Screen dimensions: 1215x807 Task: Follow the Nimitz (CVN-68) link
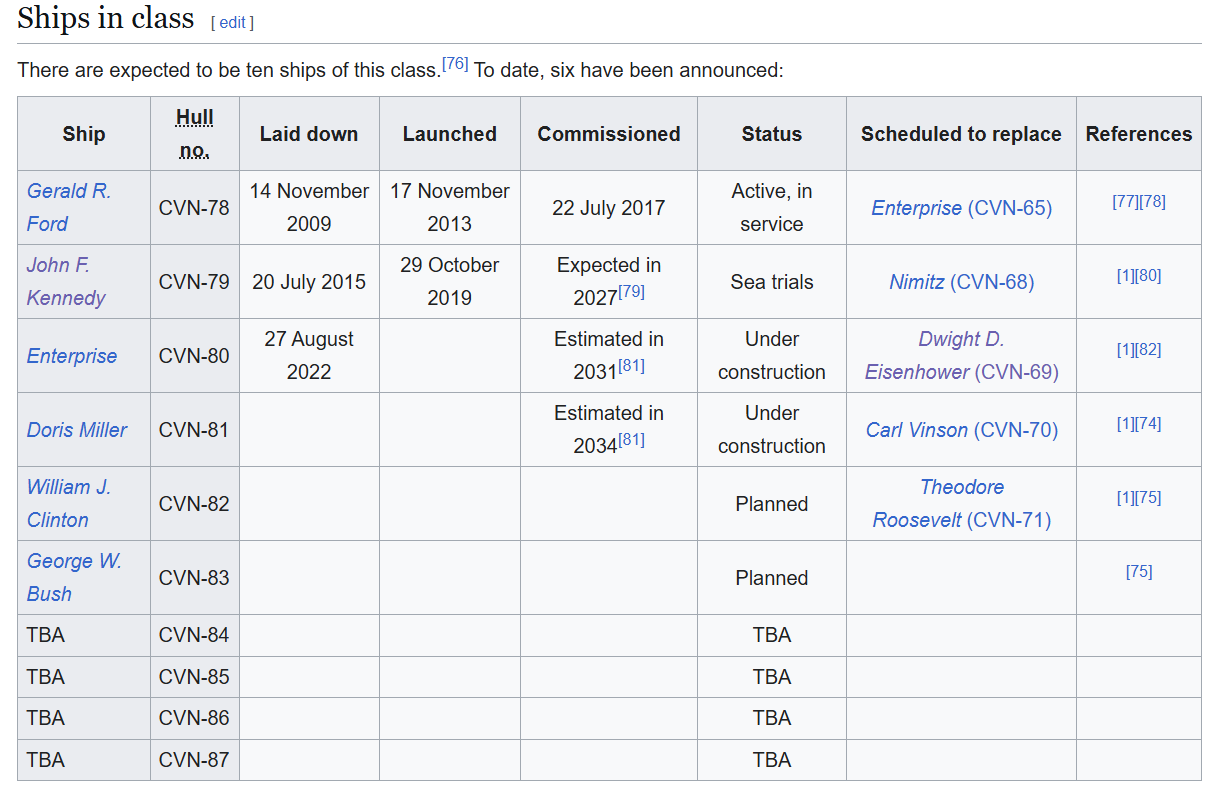tap(962, 282)
